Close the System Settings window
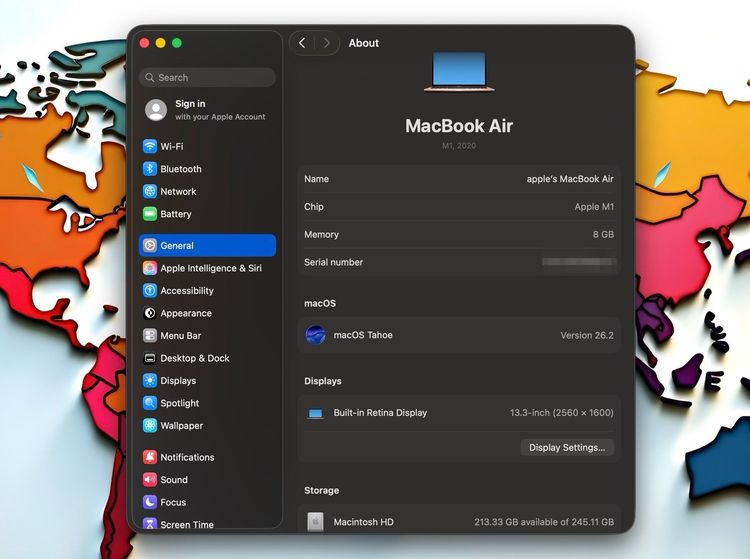This screenshot has width=750, height=559. point(144,43)
